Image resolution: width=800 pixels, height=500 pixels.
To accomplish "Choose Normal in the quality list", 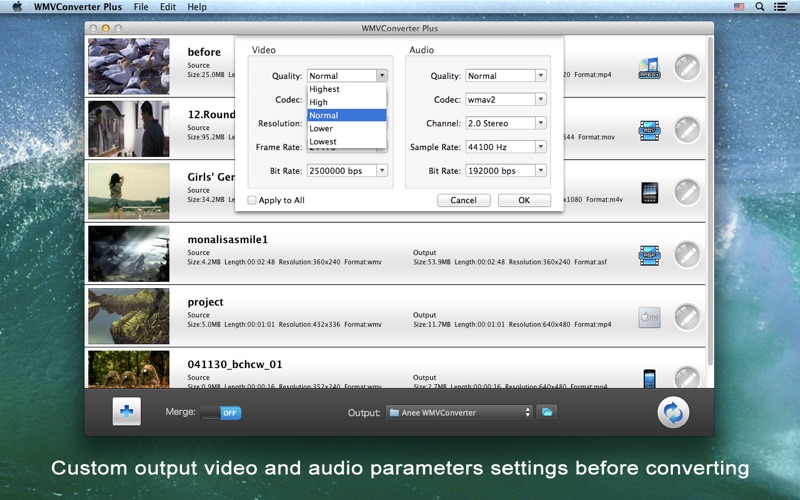I will point(346,115).
